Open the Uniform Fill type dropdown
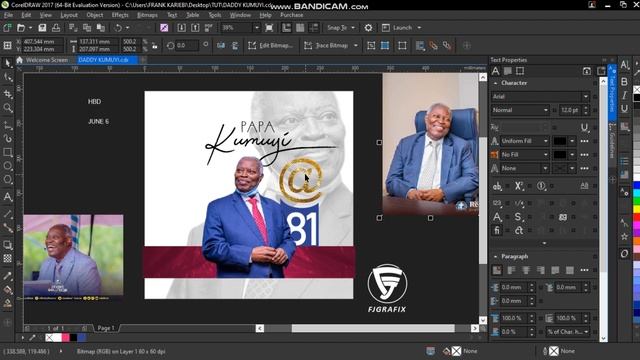Image resolution: width=640 pixels, height=360 pixels. coord(546,141)
